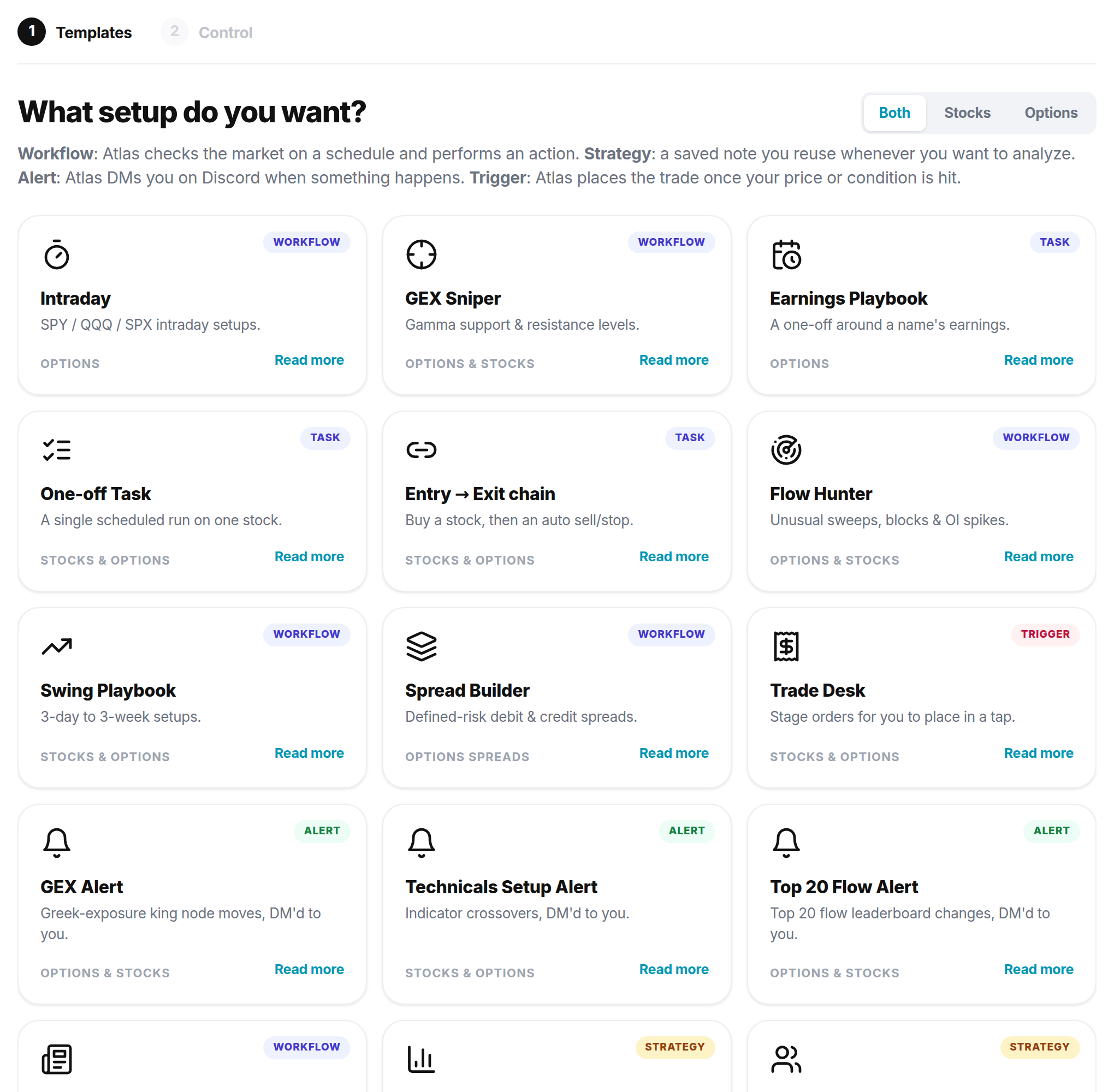Open Read more for Flow Hunter
Image resolution: width=1114 pixels, height=1092 pixels.
click(1038, 556)
